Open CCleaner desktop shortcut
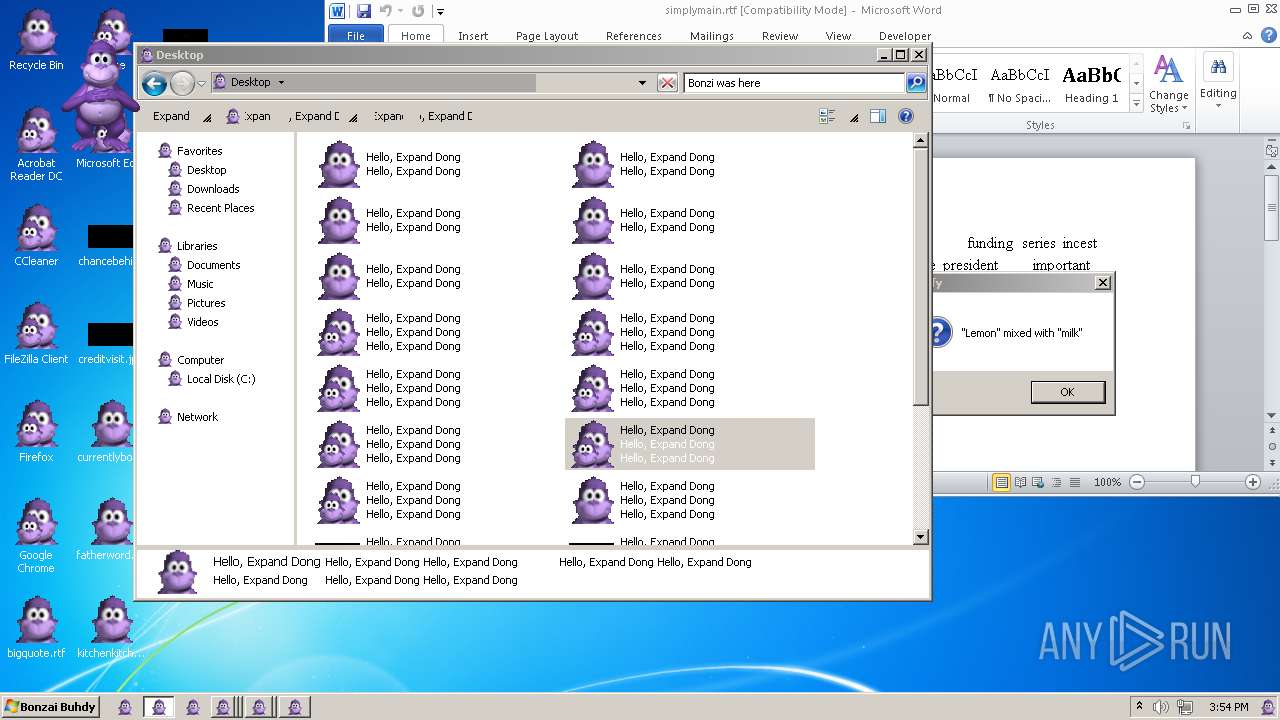The width and height of the screenshot is (1280, 720). [x=36, y=236]
